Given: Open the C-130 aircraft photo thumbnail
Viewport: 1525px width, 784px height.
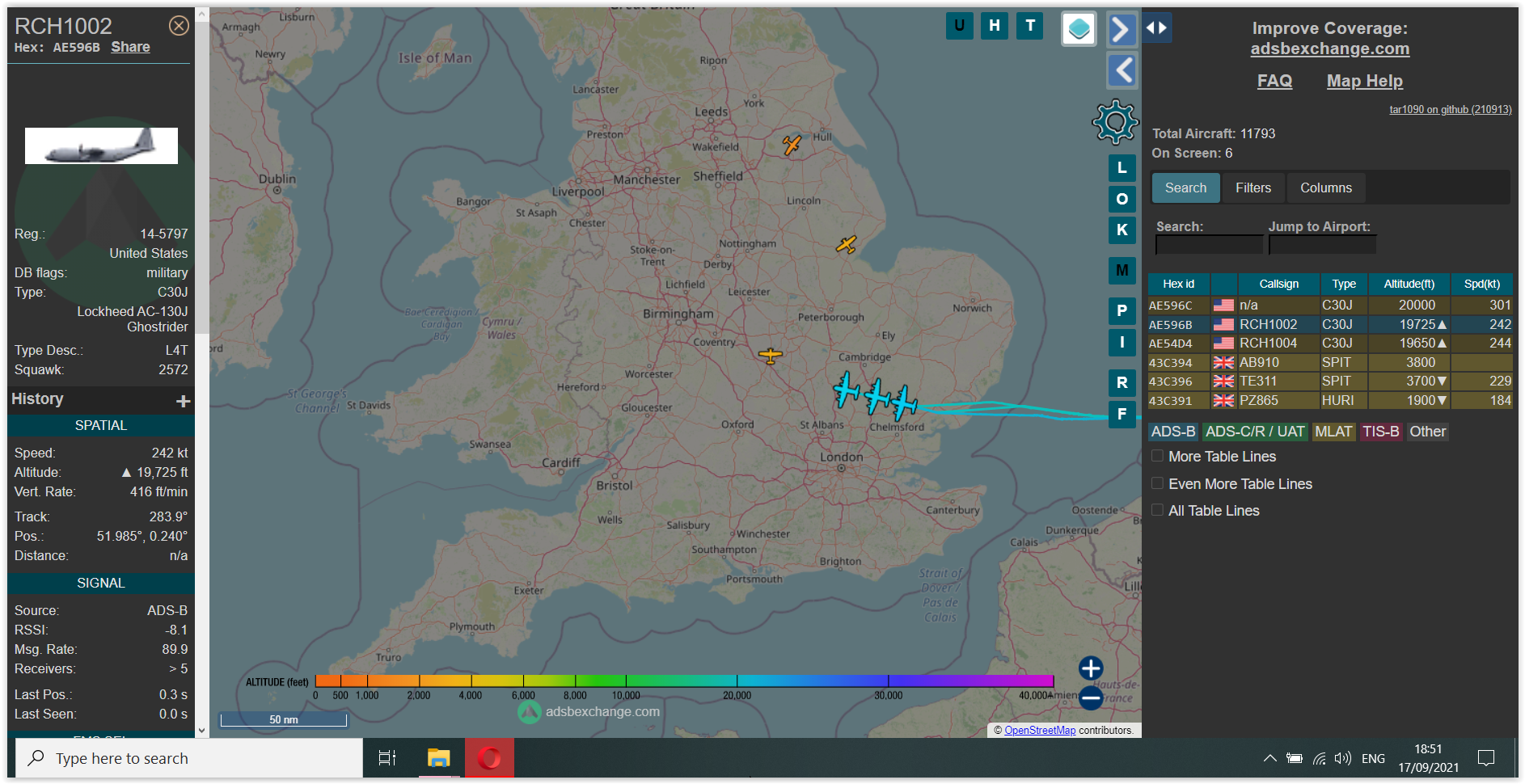Looking at the screenshot, I should click(101, 145).
